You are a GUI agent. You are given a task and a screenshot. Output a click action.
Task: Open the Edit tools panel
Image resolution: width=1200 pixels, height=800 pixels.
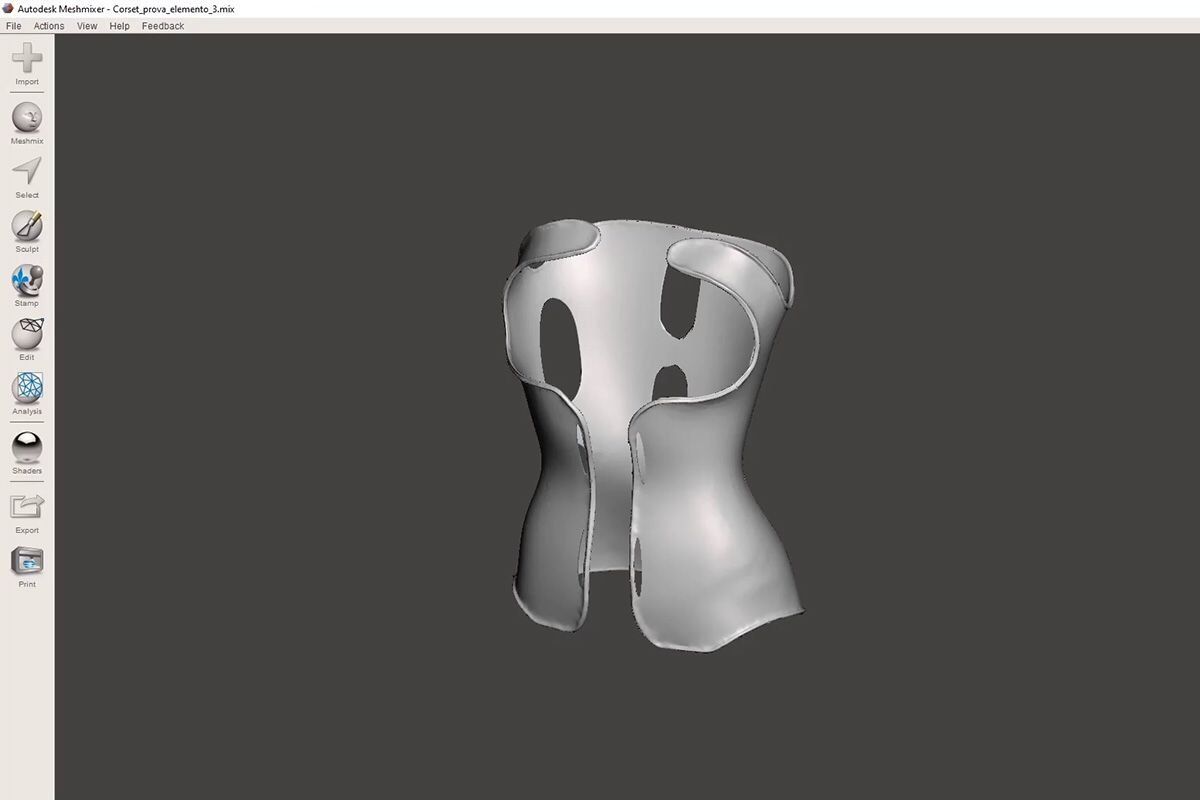[x=26, y=340]
